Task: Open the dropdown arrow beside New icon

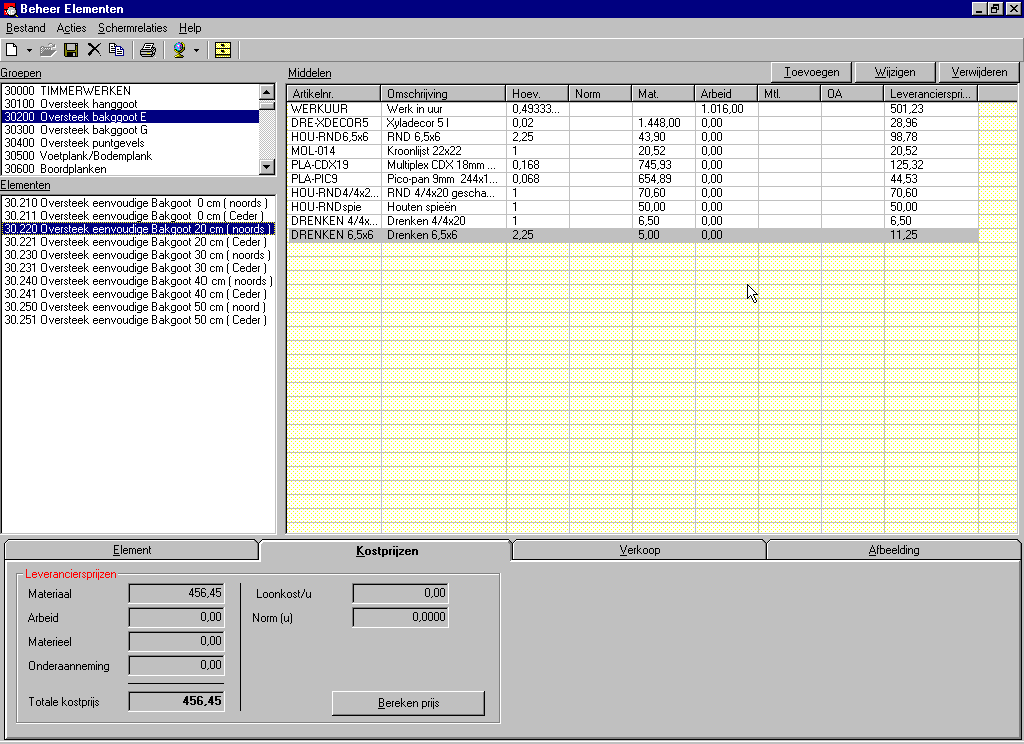Action: coord(29,50)
